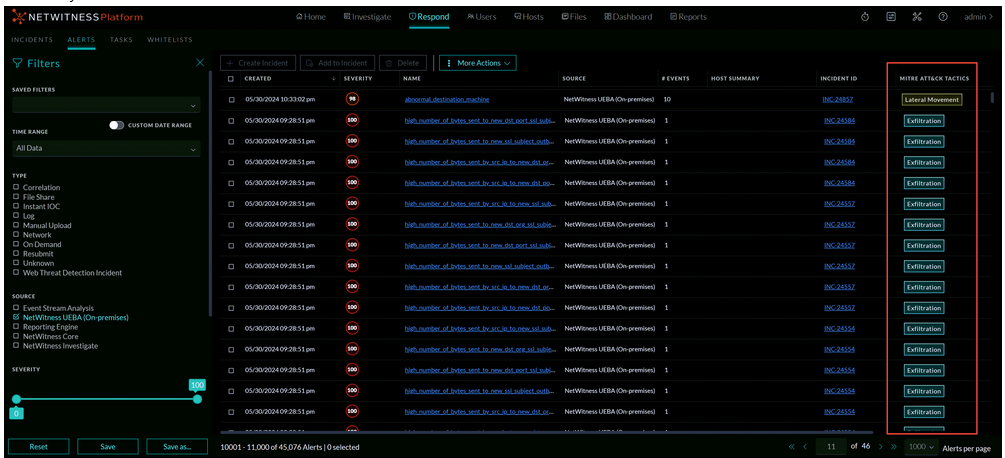Open the Admin tools wrench icon

click(x=917, y=17)
